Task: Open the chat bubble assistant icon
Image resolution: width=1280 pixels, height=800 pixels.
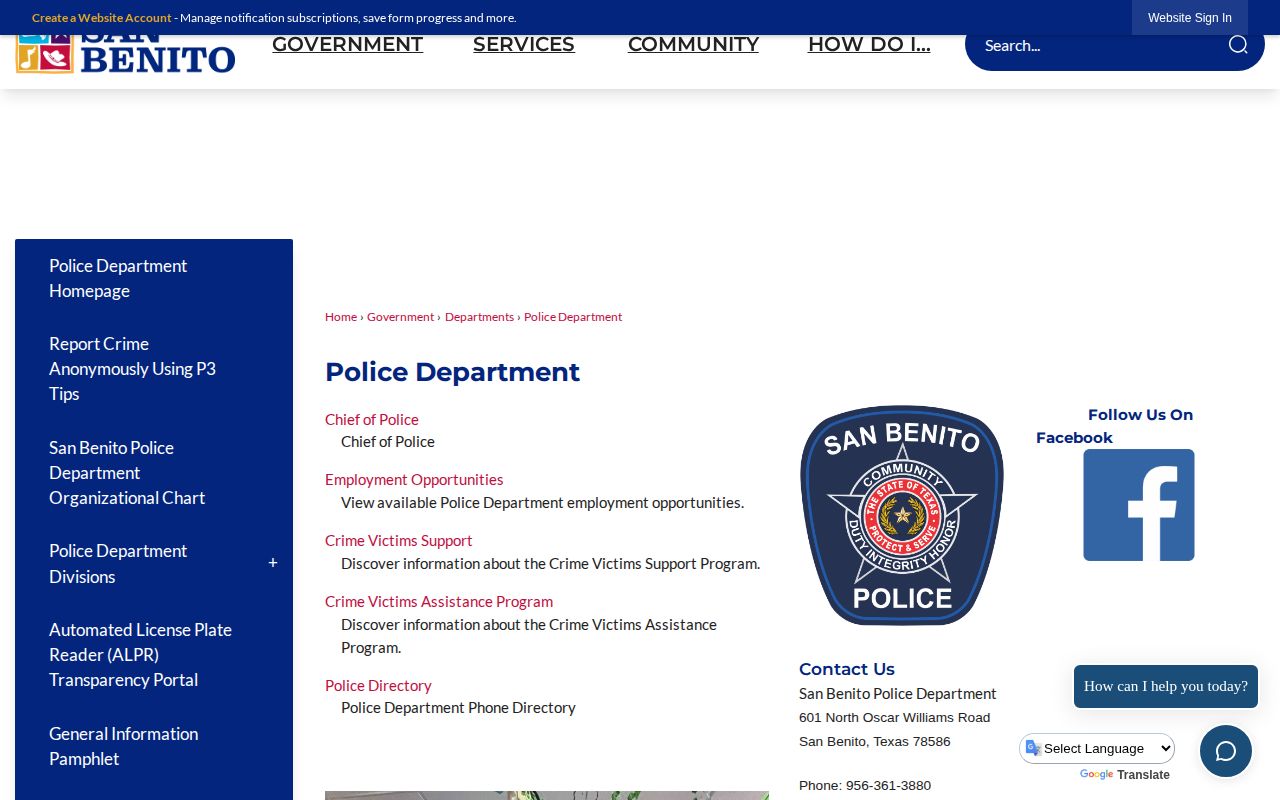Action: click(x=1226, y=751)
